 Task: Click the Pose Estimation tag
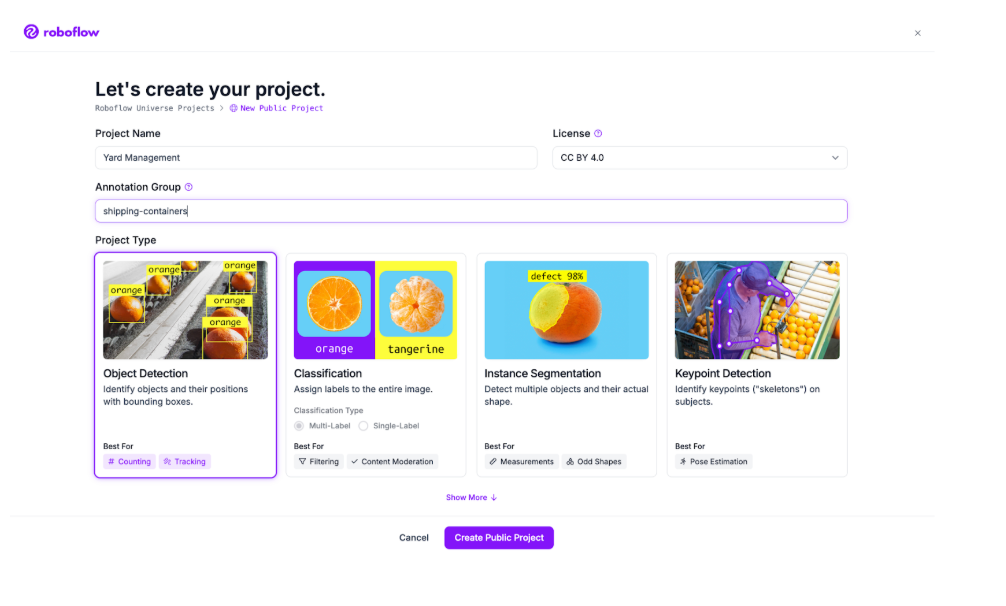714,462
